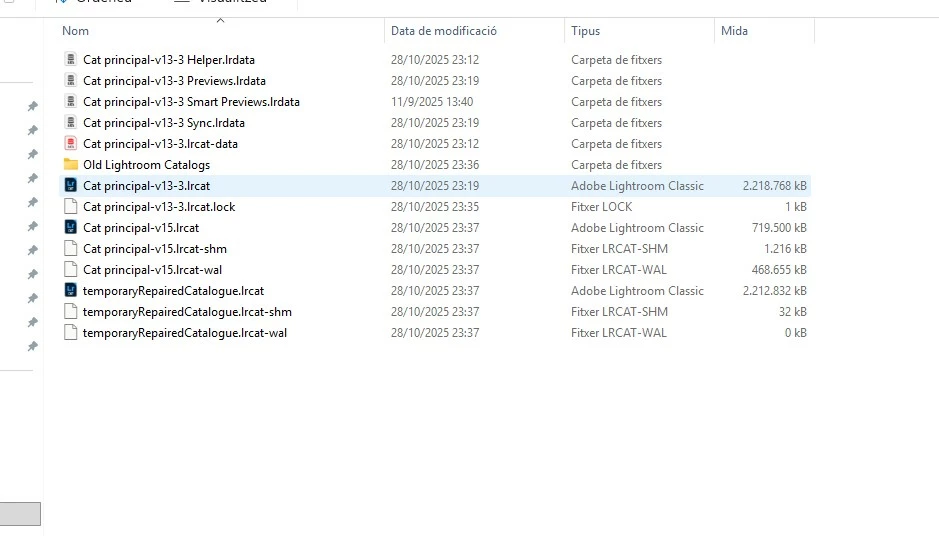This screenshot has height=536, width=939.
Task: Select file name Cat principal-v13-3 Helper.lrdata
Action: coord(169,59)
